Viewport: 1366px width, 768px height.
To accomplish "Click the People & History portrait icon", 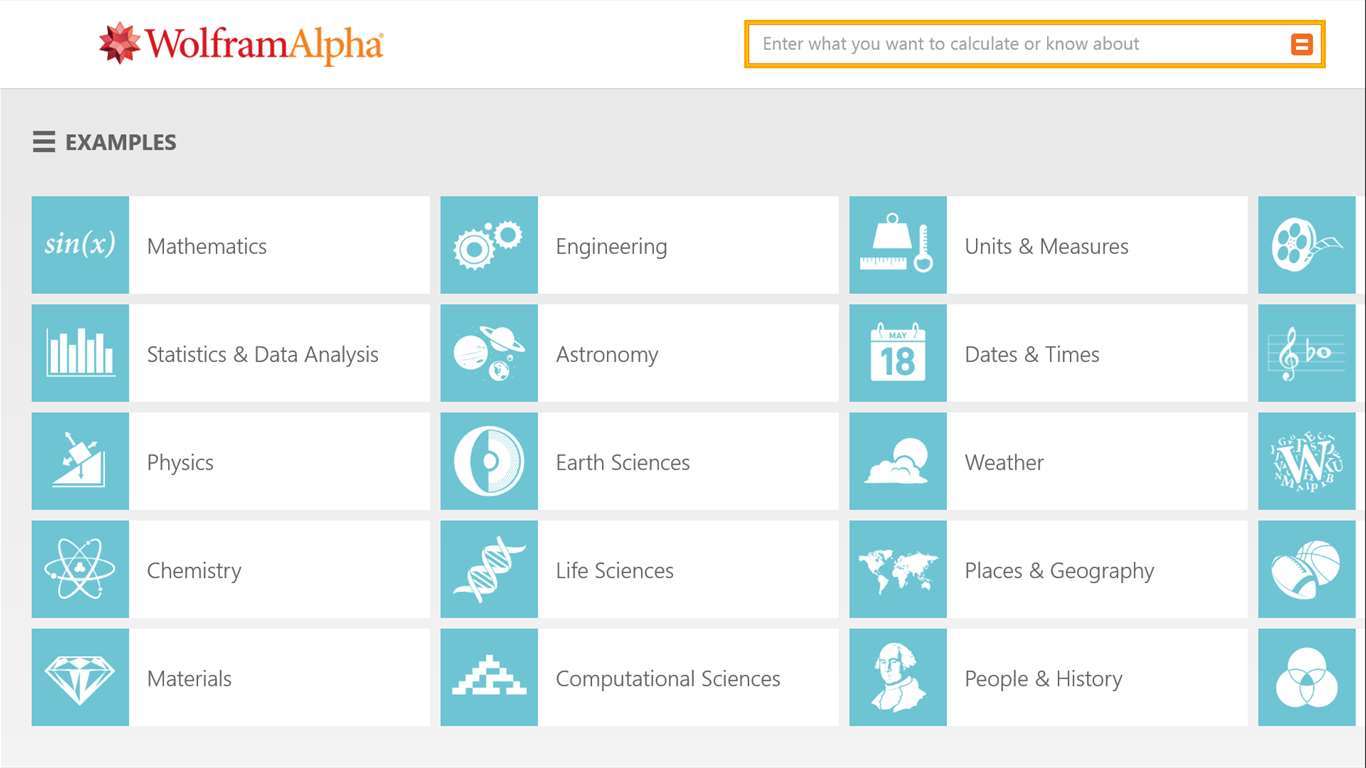I will [898, 677].
